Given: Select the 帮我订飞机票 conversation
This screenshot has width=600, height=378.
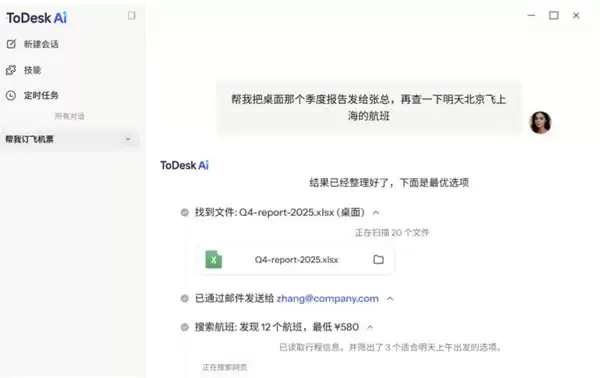Looking at the screenshot, I should 70,139.
